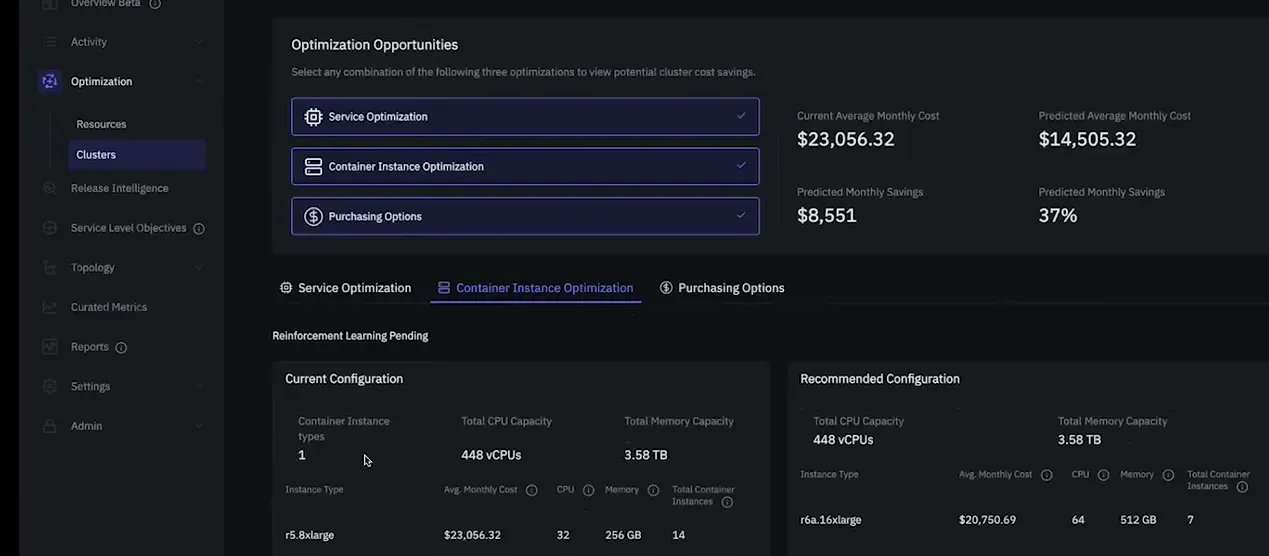Click info icon beside Avg. Monthly Cost in Current Configuration
Screen dimensions: 1269x556
[x=532, y=490]
